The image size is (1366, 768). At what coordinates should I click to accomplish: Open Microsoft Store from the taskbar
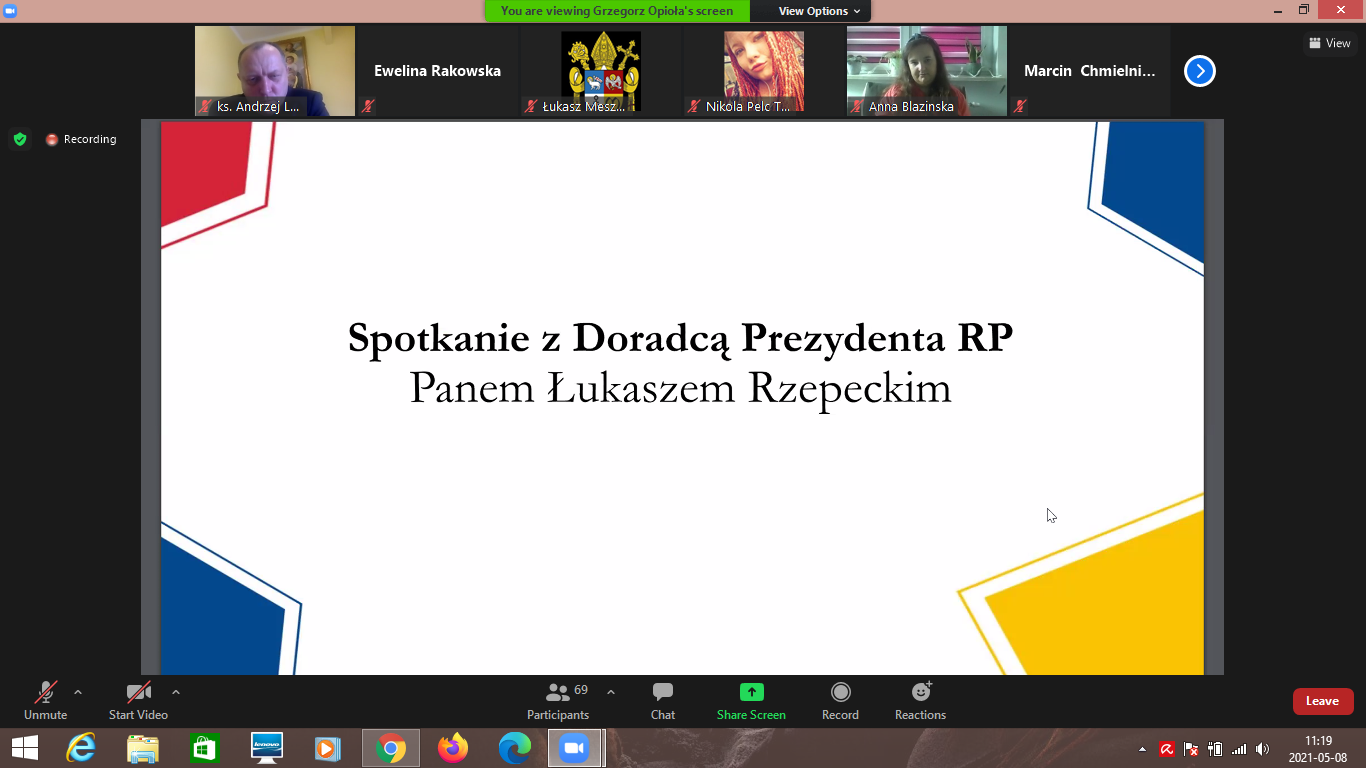(x=205, y=748)
